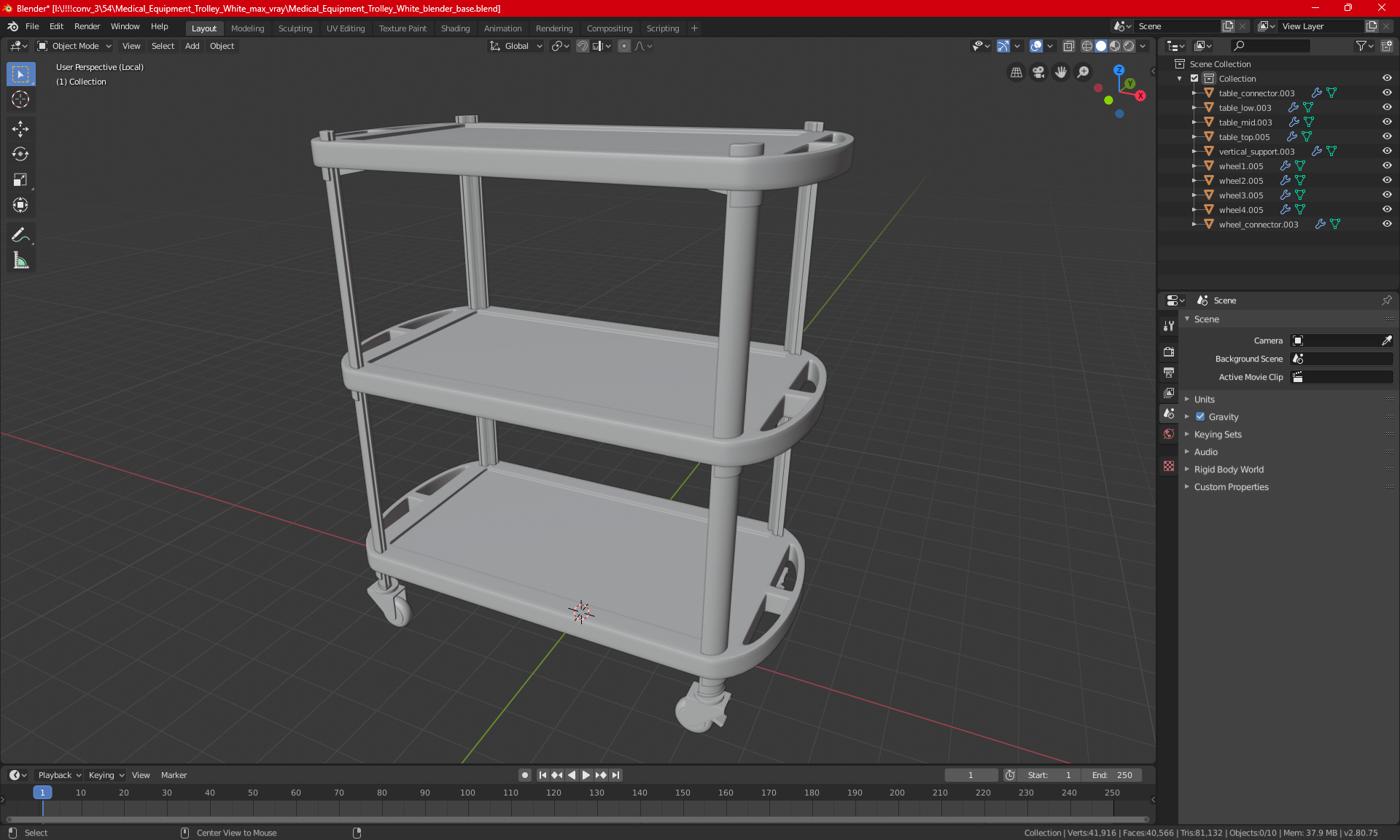Screen dimensions: 1400x840
Task: Open the viewport Add menu
Action: pyautogui.click(x=192, y=46)
